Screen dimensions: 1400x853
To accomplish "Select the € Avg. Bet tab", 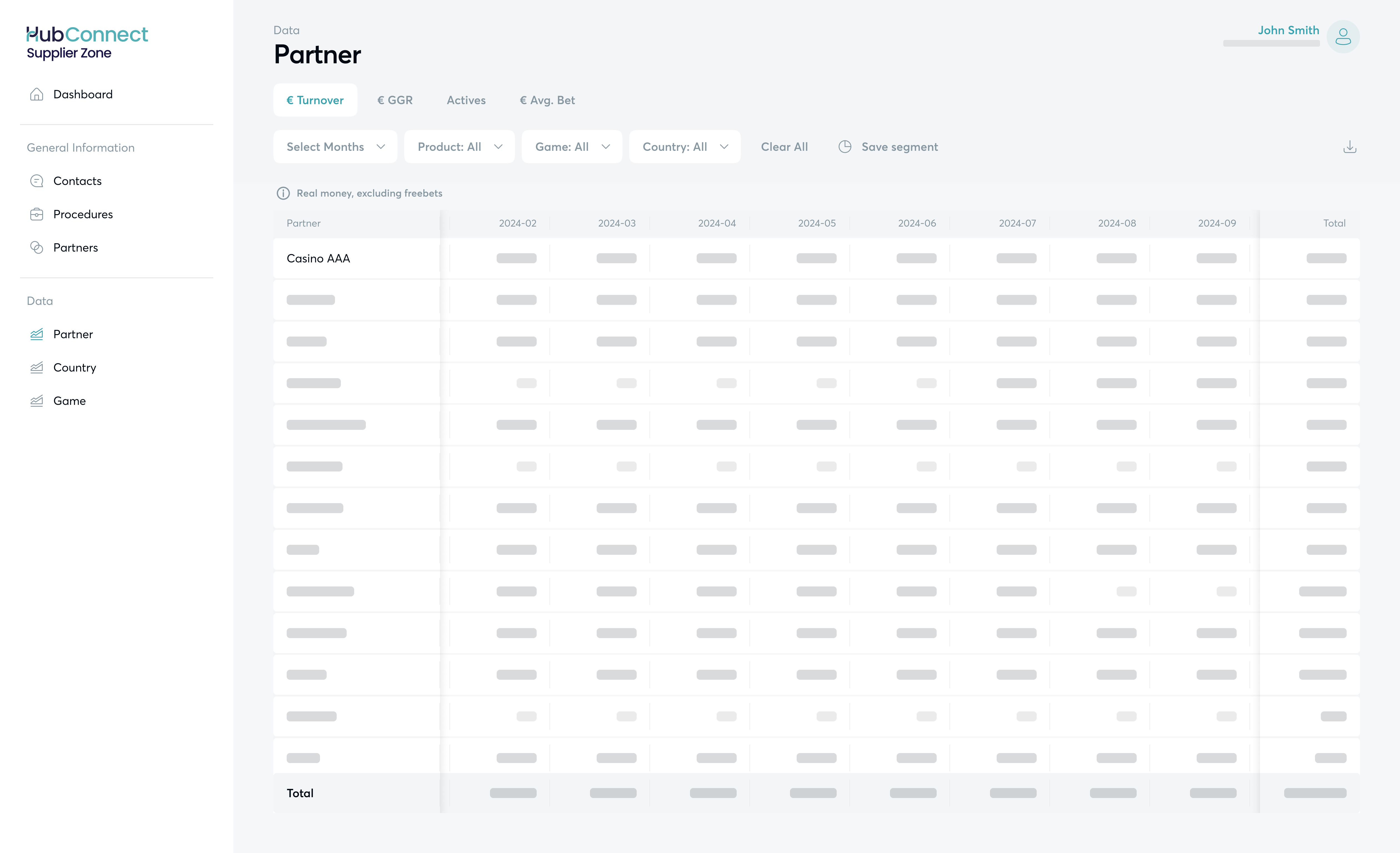I will (x=547, y=100).
